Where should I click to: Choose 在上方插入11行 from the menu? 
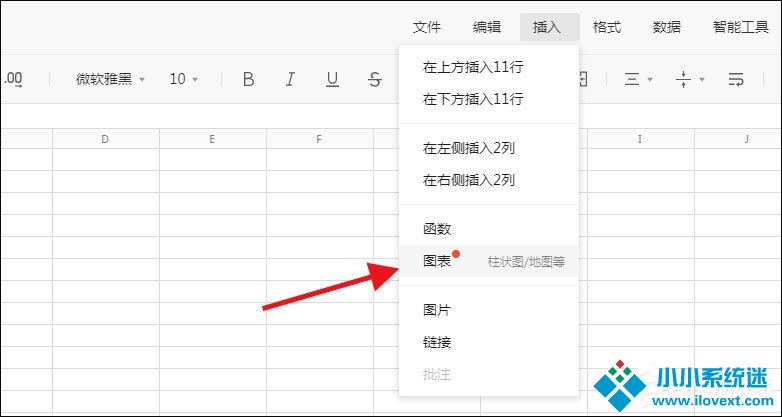tap(489, 67)
